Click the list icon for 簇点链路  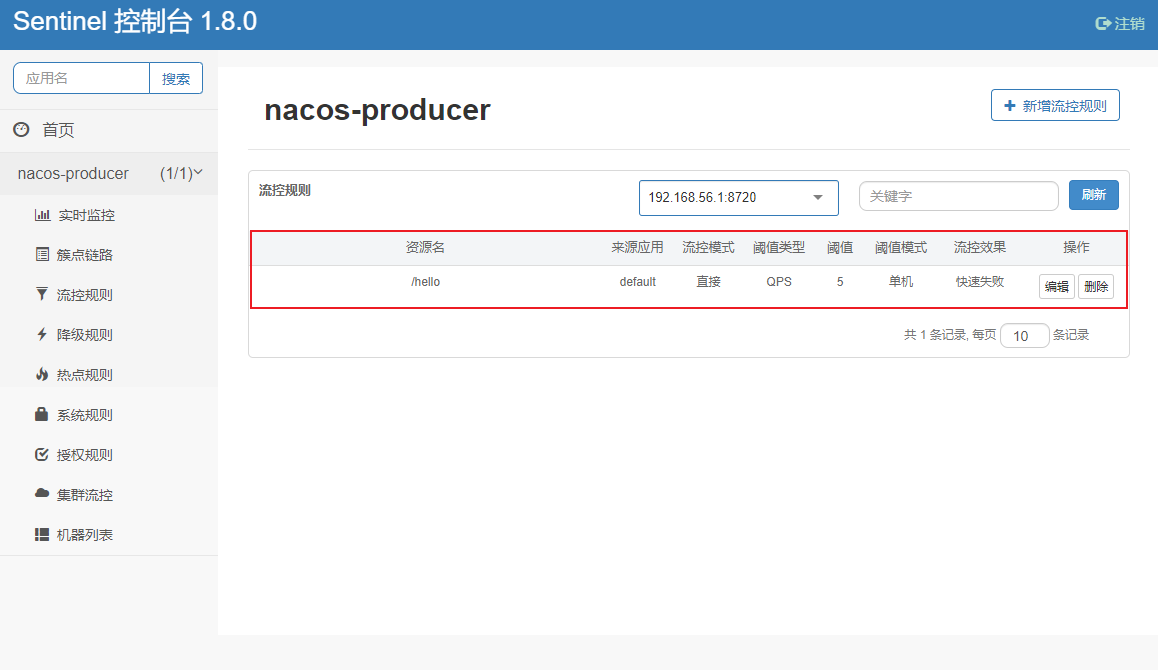point(42,255)
